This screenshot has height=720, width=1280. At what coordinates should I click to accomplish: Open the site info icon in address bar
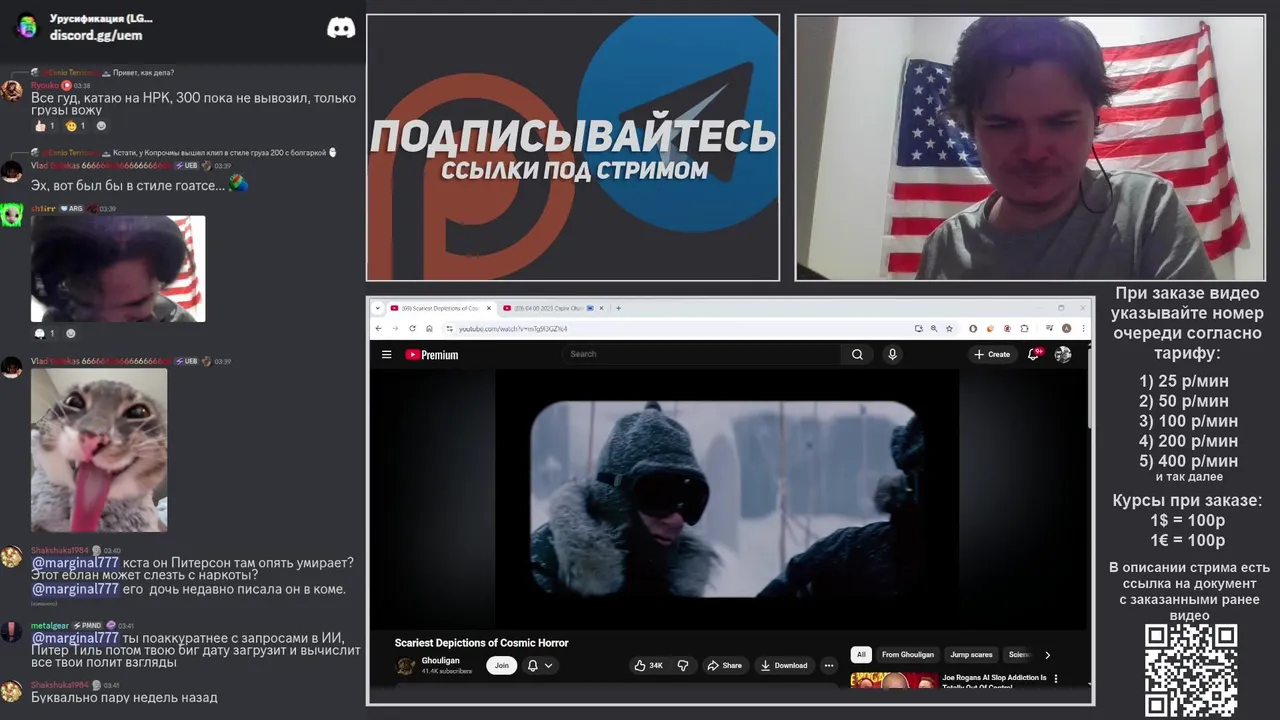coord(449,328)
